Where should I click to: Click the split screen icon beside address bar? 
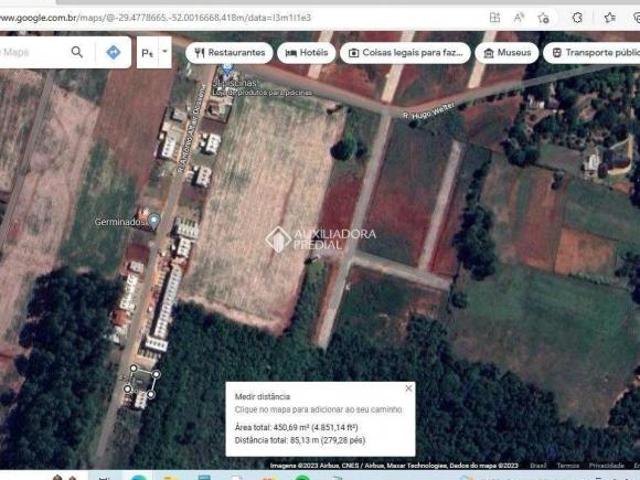(495, 17)
